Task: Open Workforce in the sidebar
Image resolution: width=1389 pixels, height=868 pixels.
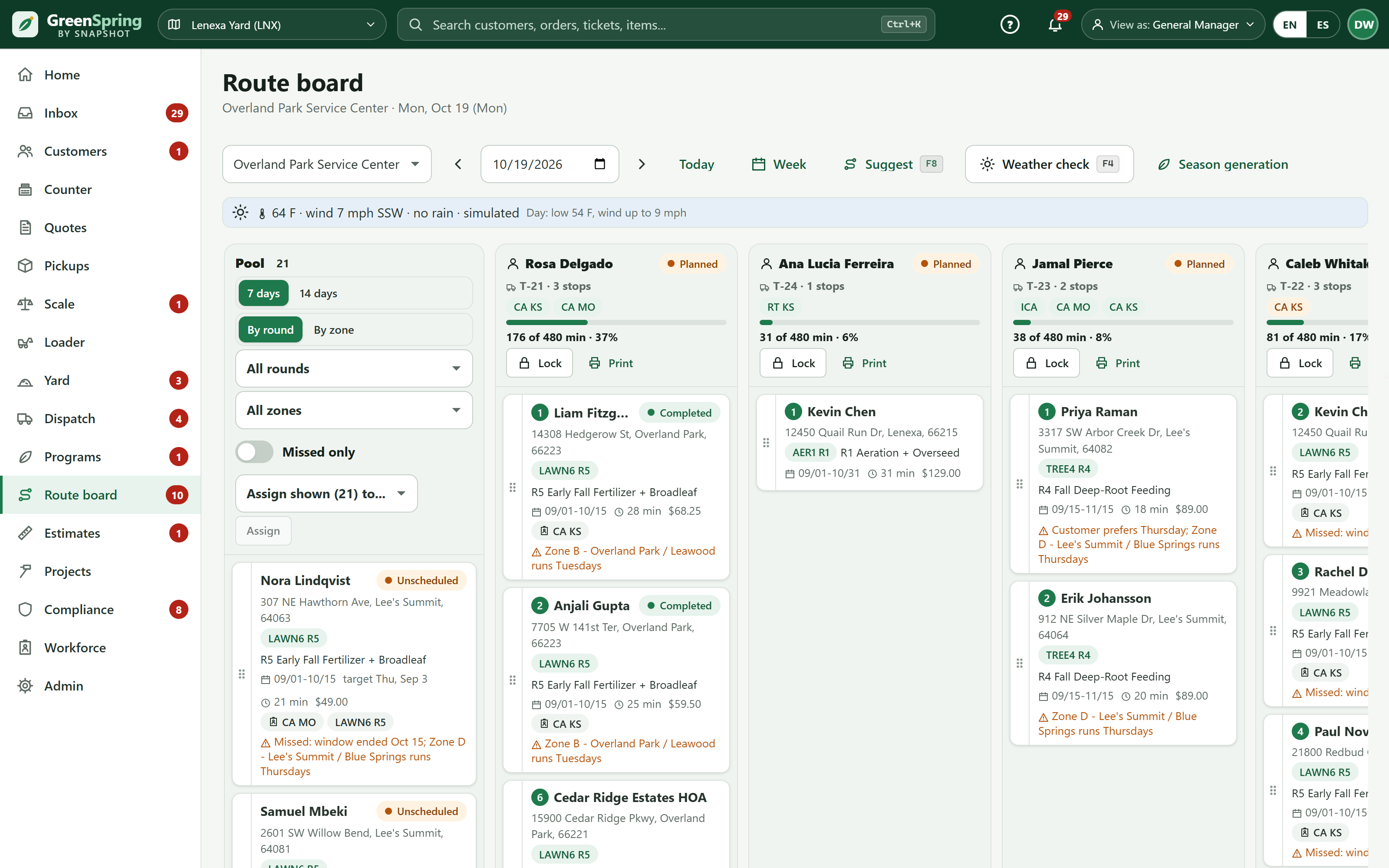Action: (100, 648)
